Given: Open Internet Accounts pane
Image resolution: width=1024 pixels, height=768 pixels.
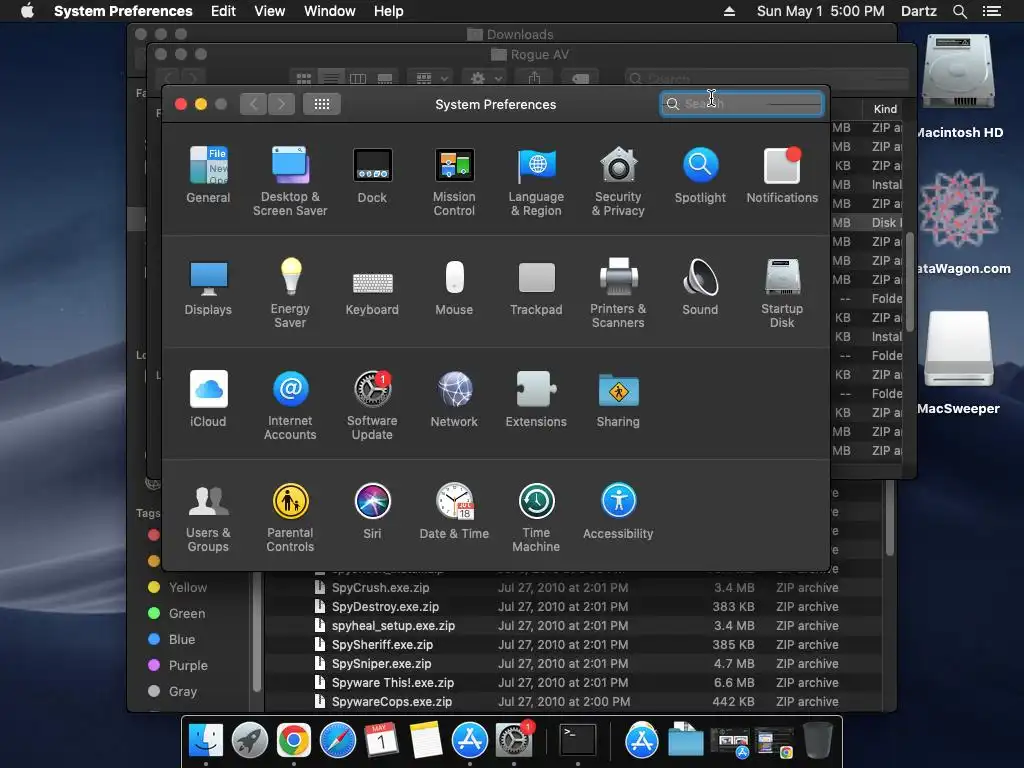Looking at the screenshot, I should (290, 405).
